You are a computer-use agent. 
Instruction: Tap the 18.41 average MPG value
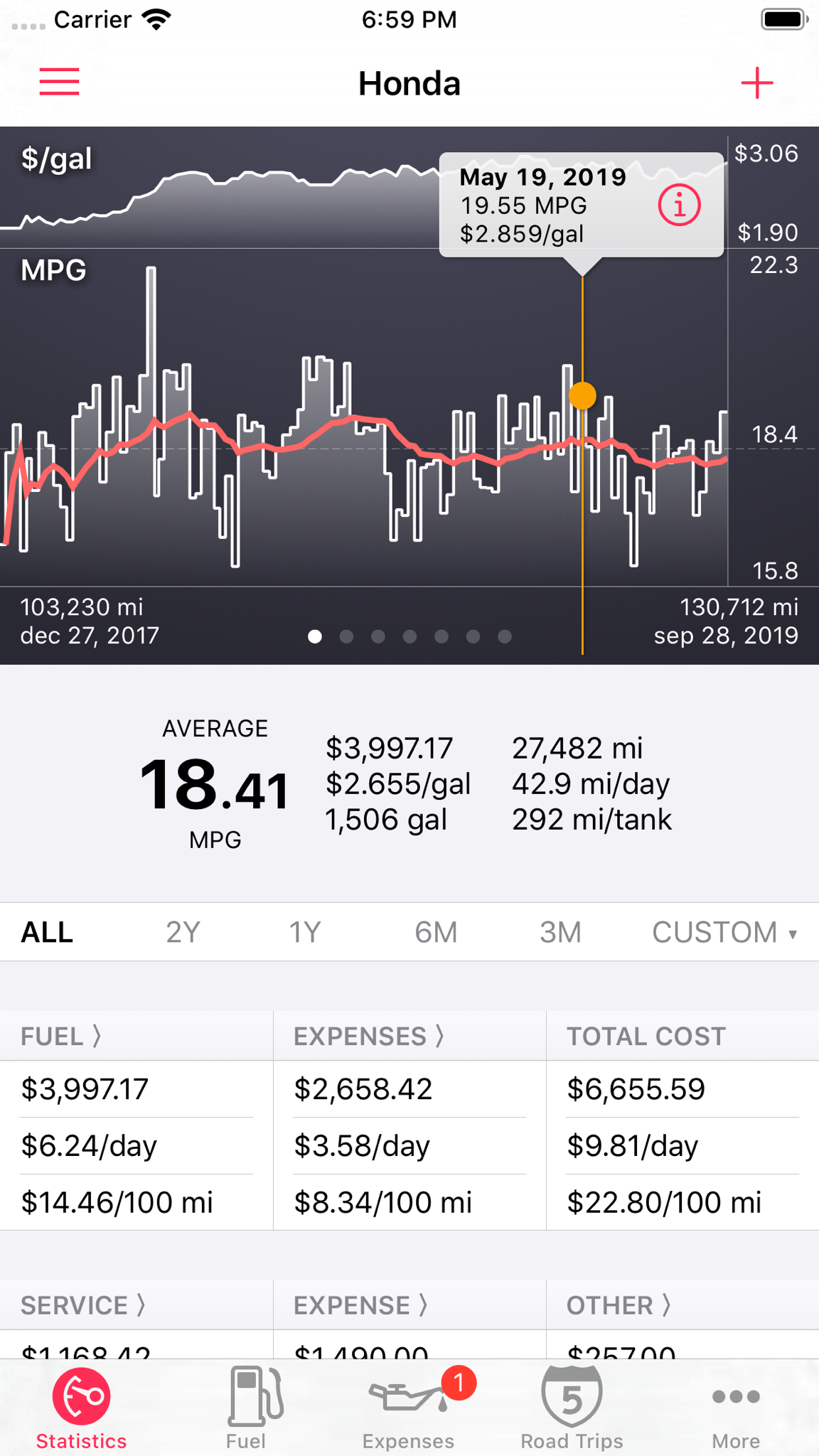point(214,785)
